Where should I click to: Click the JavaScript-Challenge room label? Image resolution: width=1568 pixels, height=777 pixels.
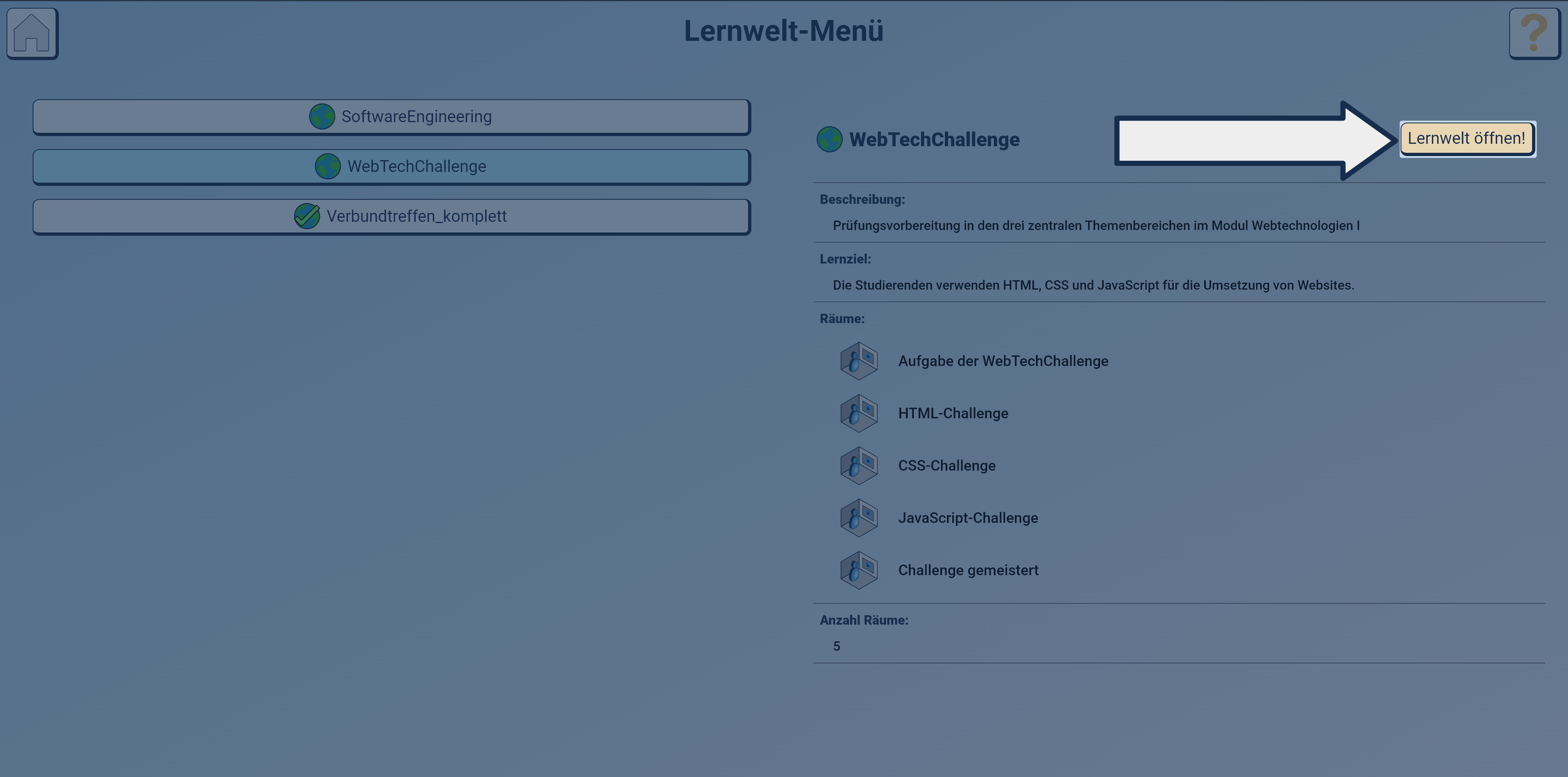pyautogui.click(x=969, y=518)
